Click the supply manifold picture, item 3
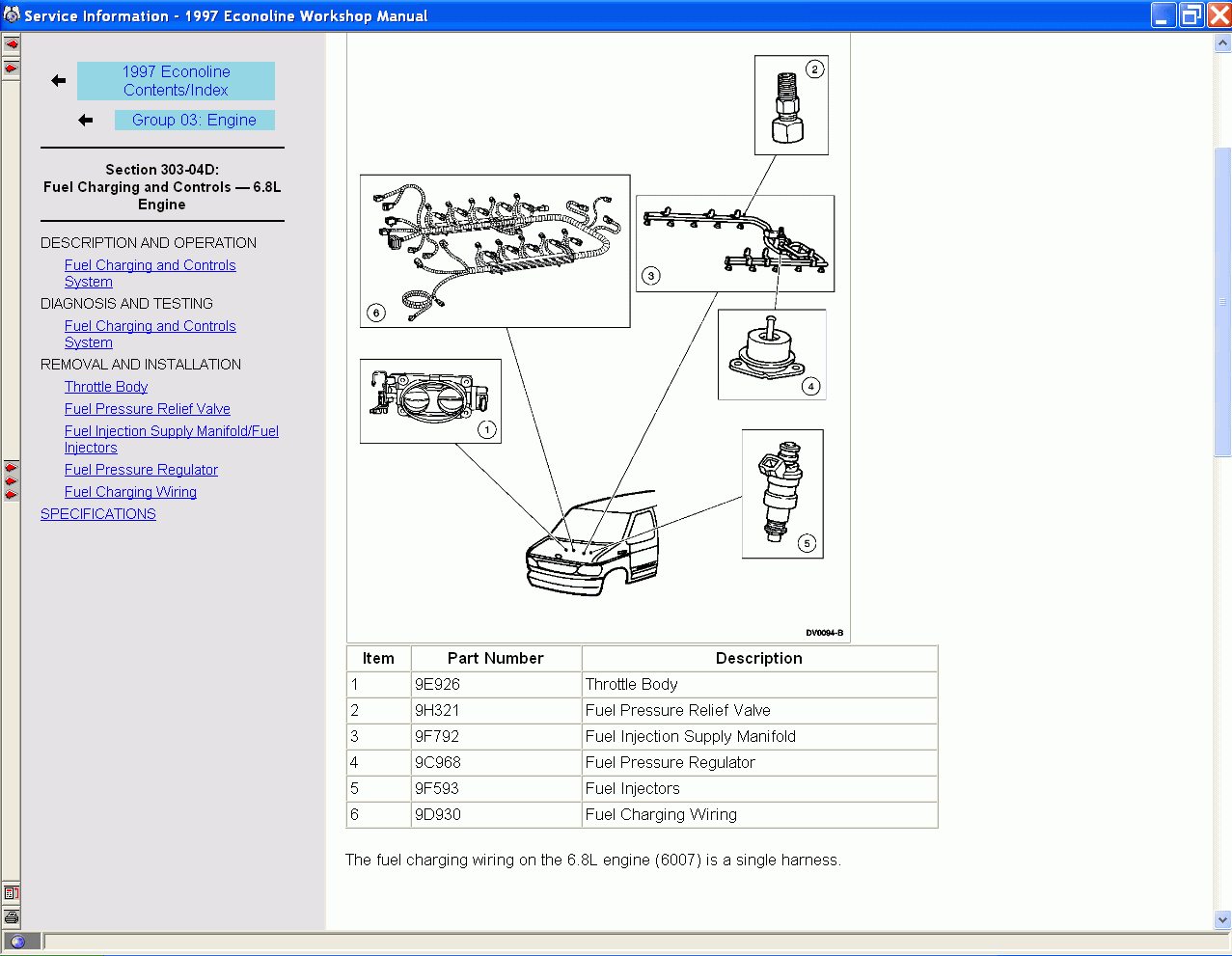Viewport: 1232px width, 956px height. click(735, 244)
